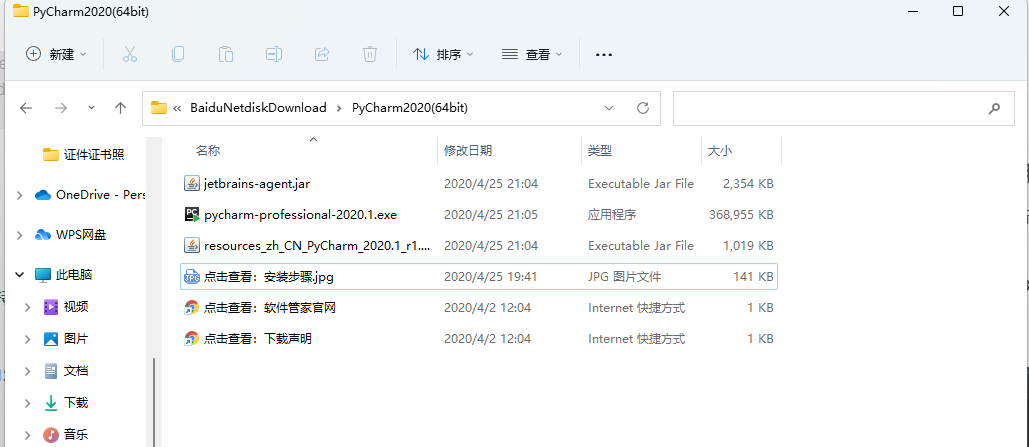Select the 下载声明 shortcut icon

coord(191,339)
